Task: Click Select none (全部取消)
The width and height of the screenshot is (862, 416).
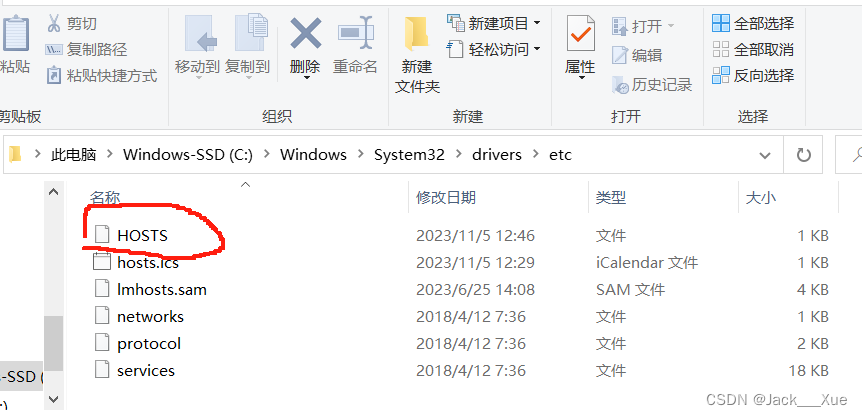Action: [x=753, y=49]
